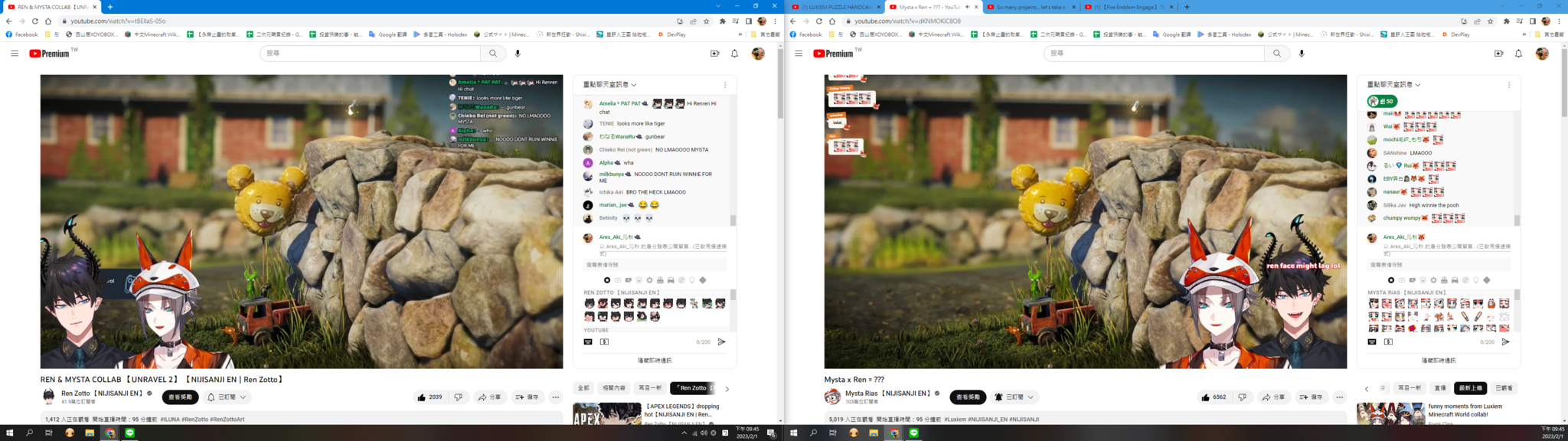Switch to the So many projects browser tab
The image size is (1568, 441).
point(1031,7)
